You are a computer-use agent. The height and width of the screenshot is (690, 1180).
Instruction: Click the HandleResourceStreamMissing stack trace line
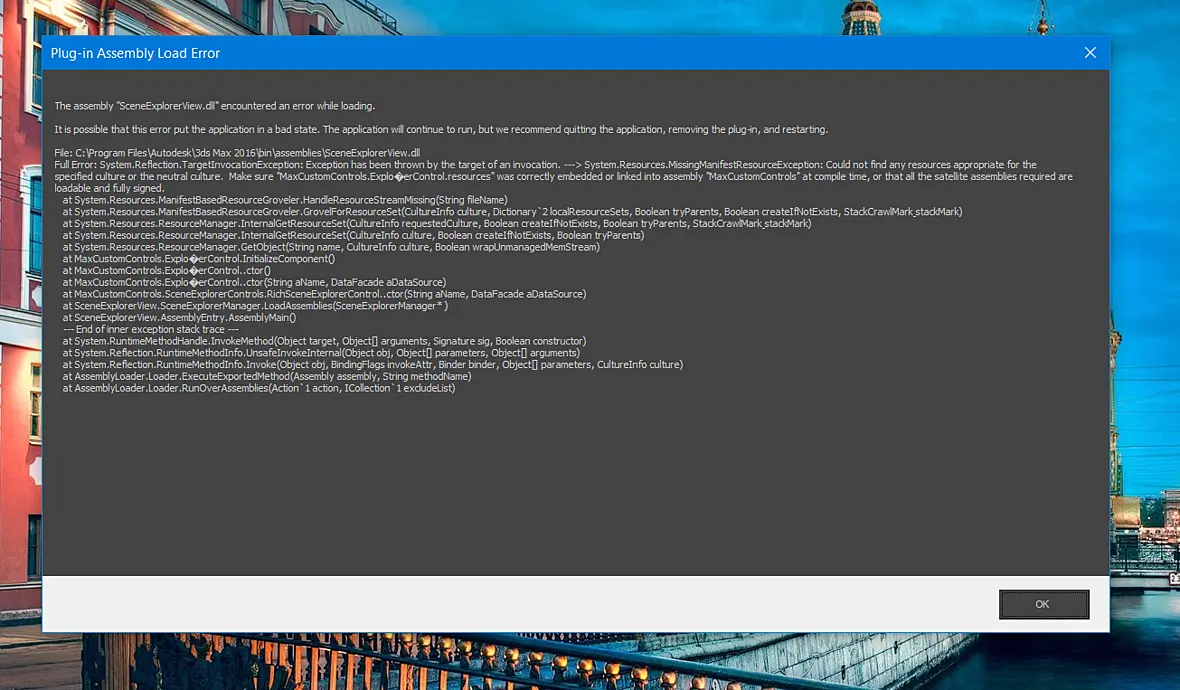coord(285,200)
